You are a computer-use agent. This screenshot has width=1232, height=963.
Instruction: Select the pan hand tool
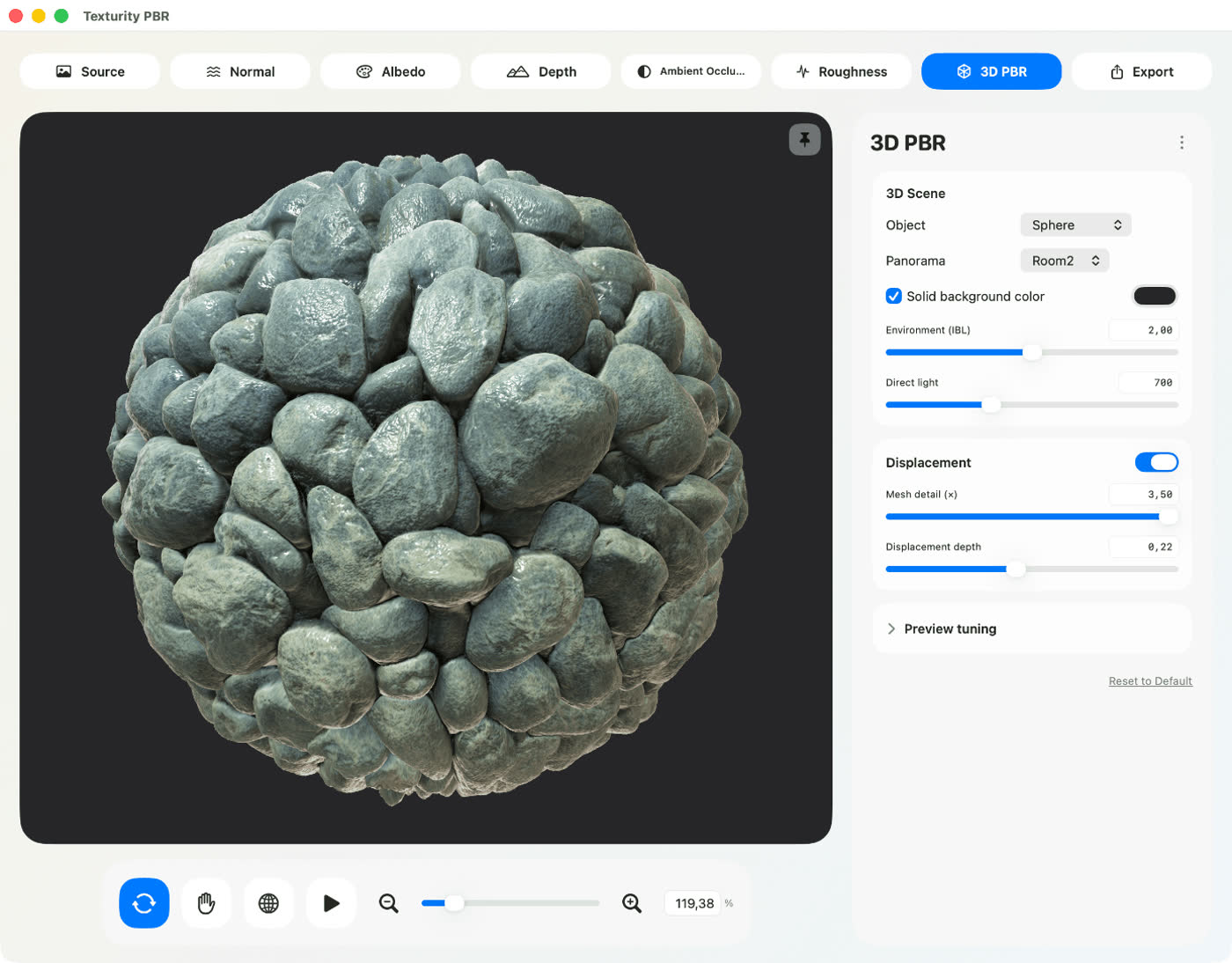pos(207,902)
